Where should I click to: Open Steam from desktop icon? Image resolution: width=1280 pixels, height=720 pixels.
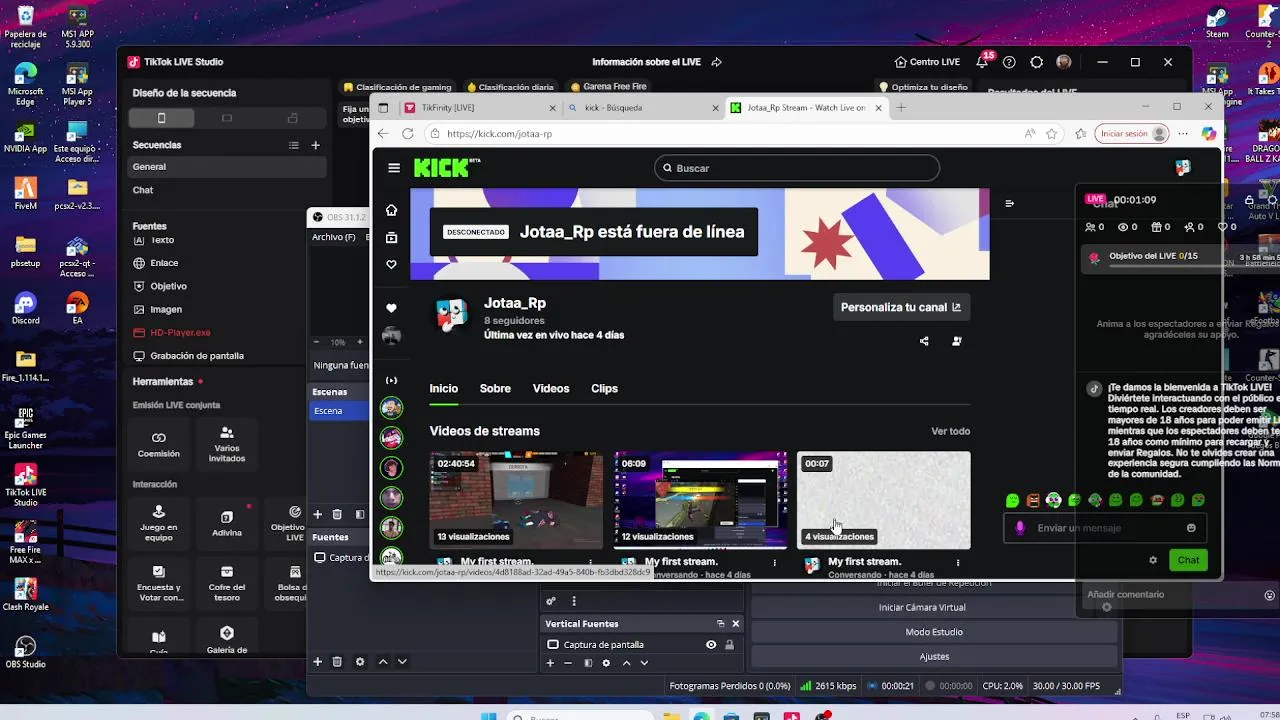pos(1217,24)
